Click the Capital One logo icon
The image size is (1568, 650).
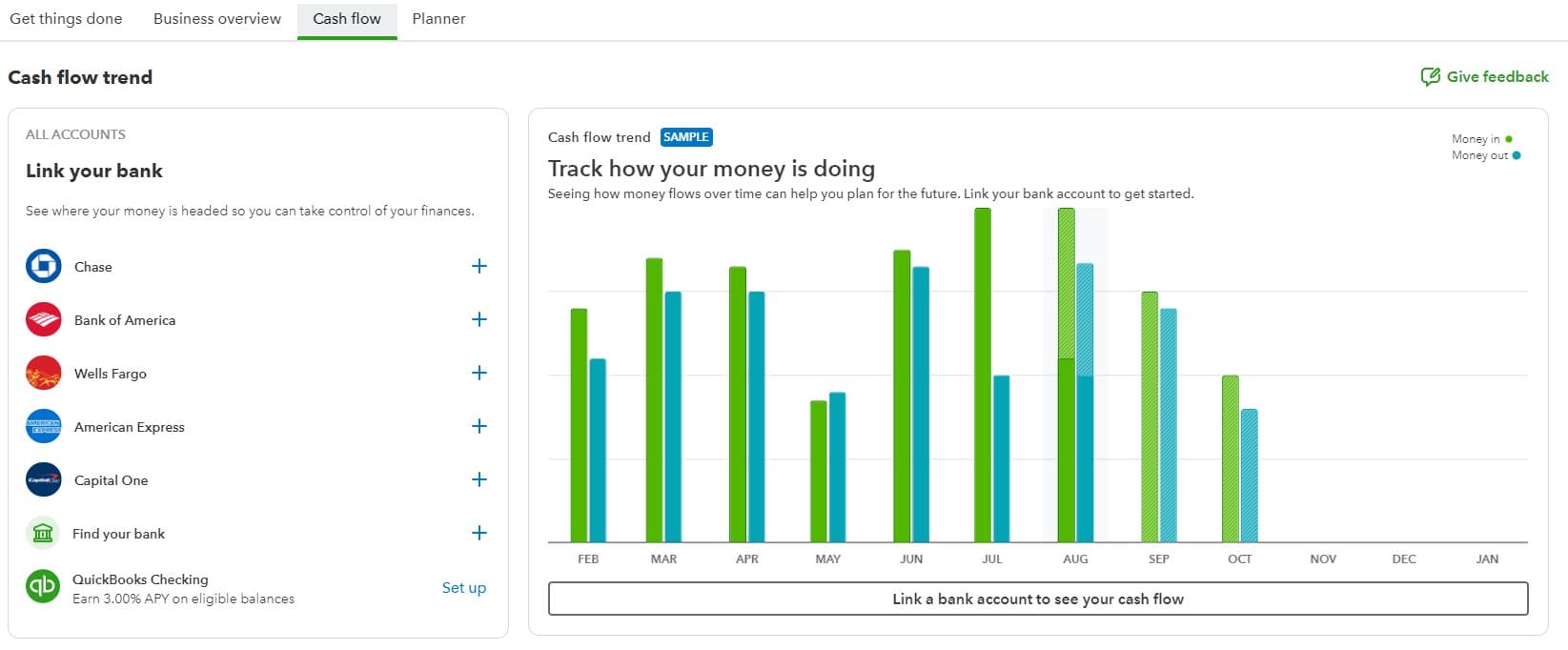click(43, 480)
